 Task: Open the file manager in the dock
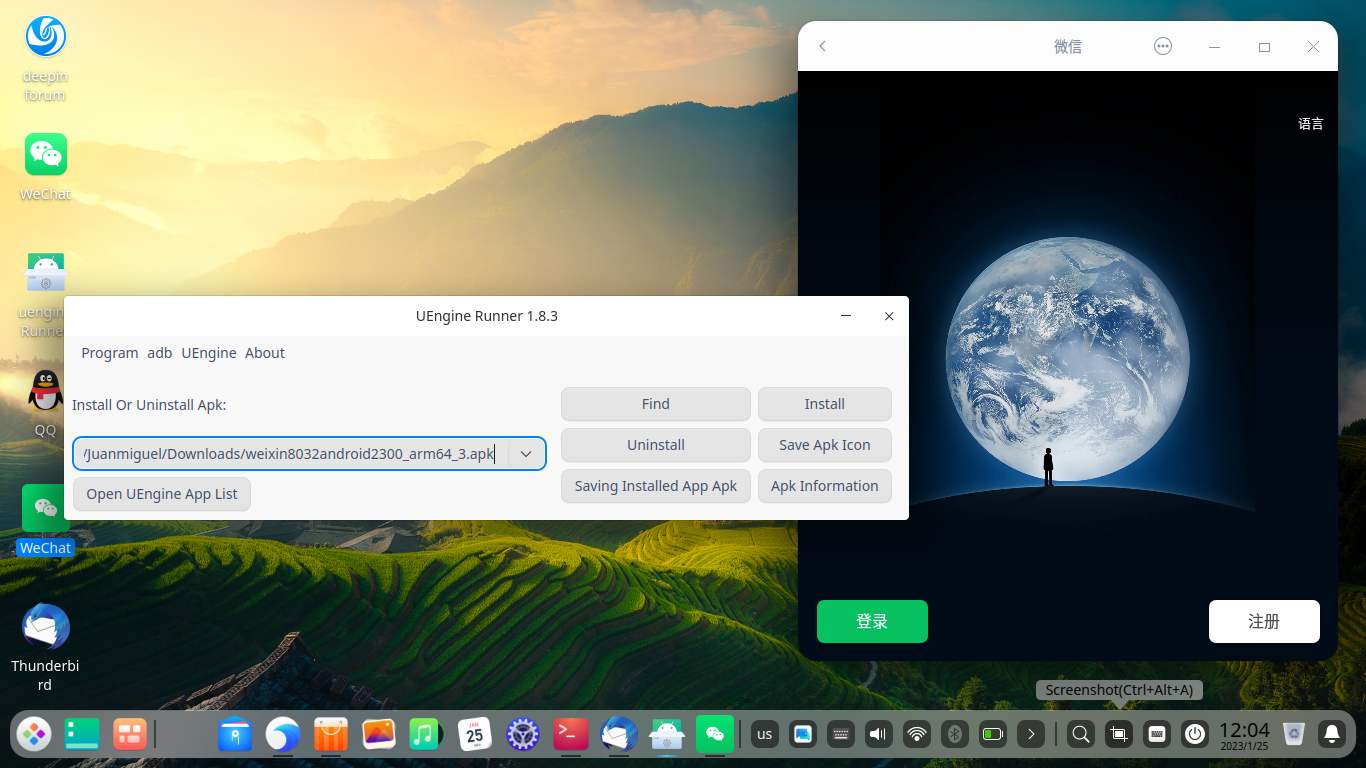235,735
